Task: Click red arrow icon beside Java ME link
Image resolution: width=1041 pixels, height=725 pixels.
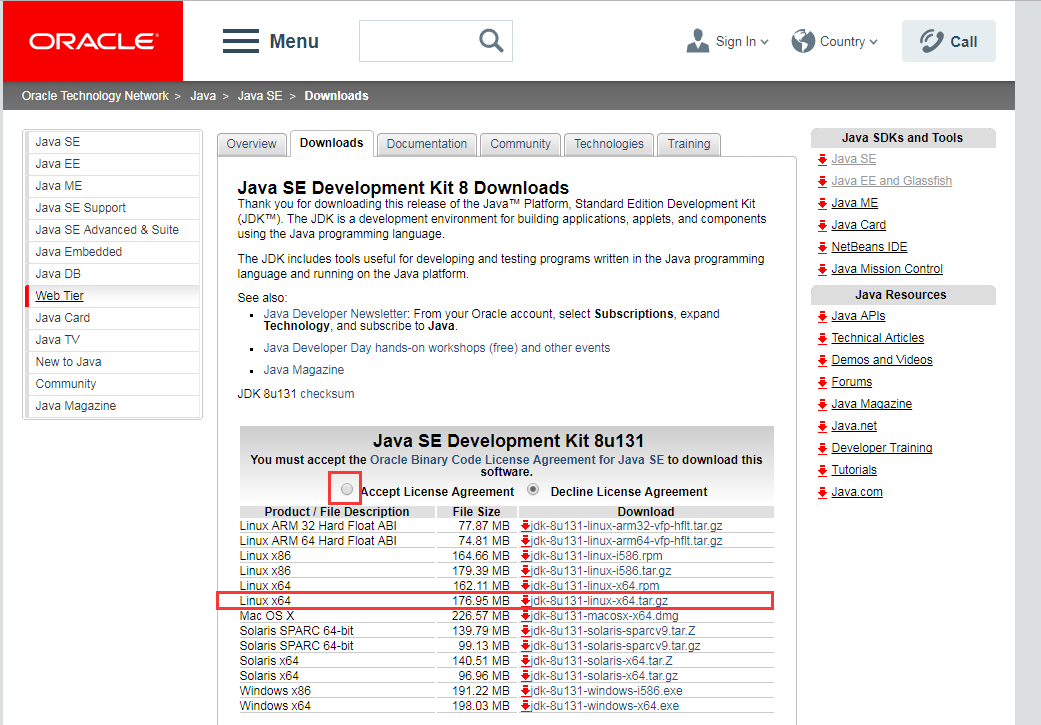Action: coord(823,203)
